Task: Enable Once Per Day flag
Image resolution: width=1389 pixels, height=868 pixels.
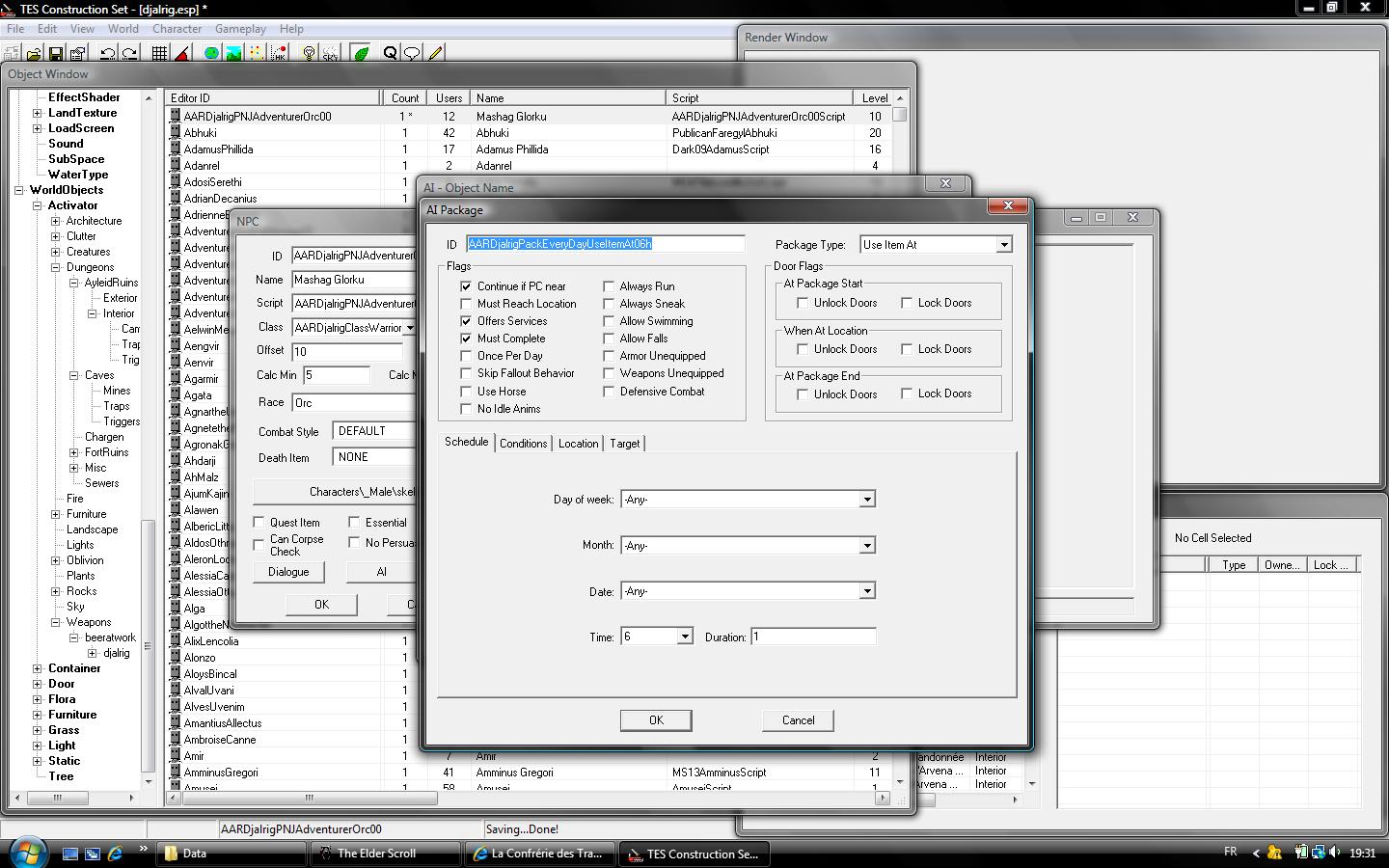Action: point(467,356)
